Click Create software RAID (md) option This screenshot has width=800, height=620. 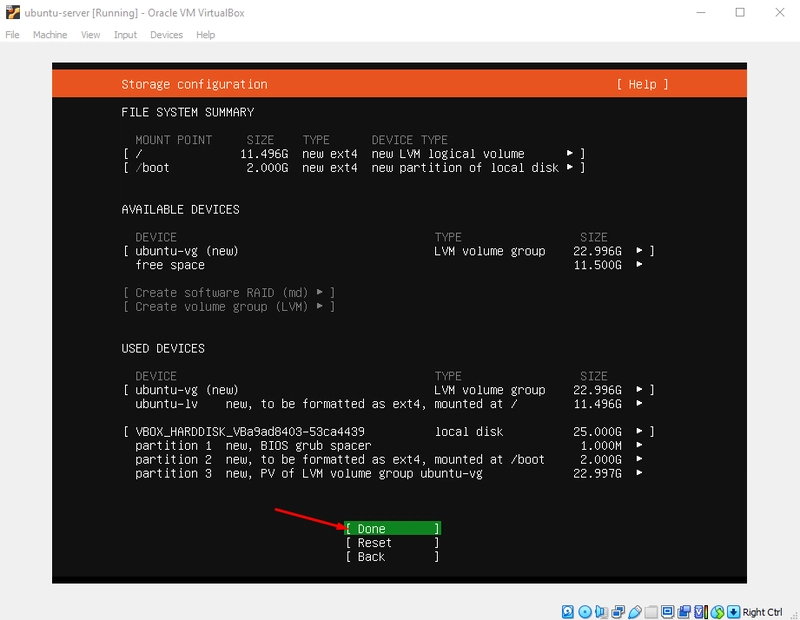point(229,292)
